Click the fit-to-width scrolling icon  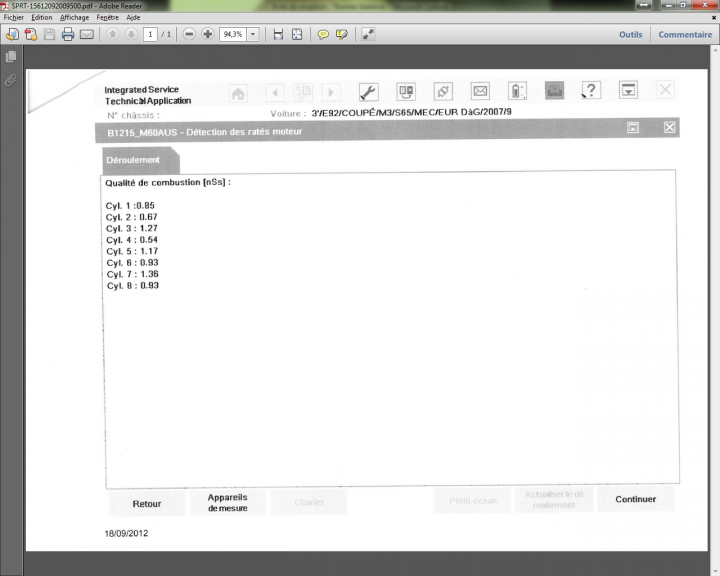tap(278, 34)
